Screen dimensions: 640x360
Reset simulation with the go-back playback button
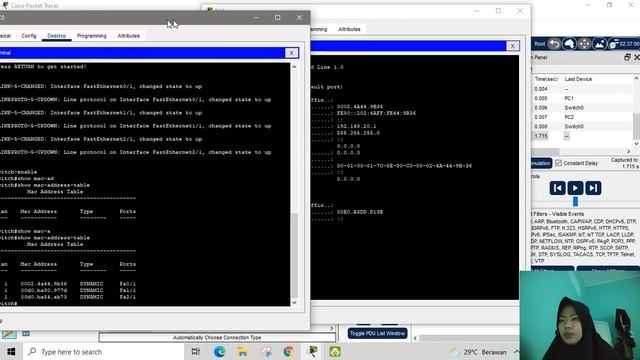[558, 188]
